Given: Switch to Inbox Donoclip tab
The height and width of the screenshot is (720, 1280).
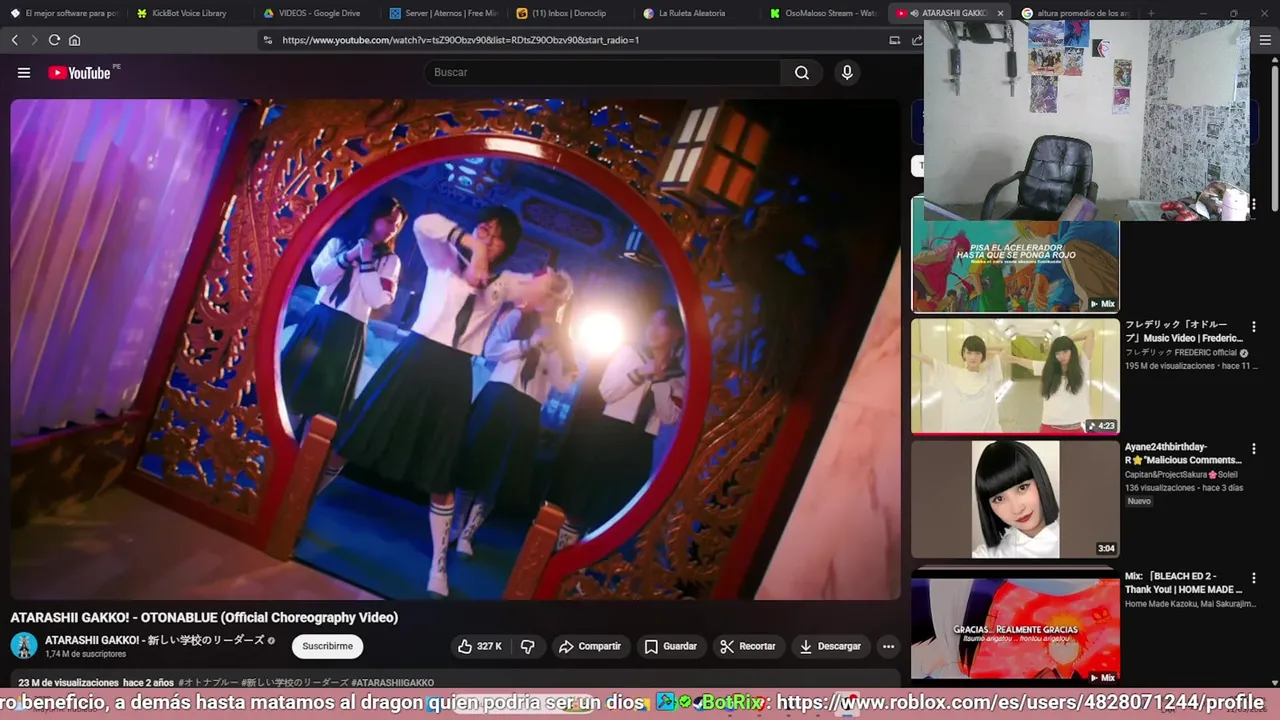Looking at the screenshot, I should pos(571,13).
